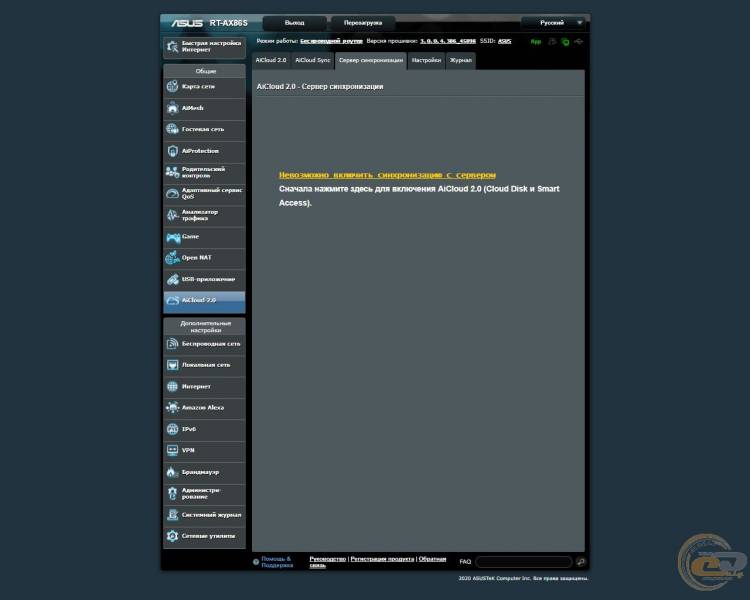Image resolution: width=750 pixels, height=600 pixels.
Task: Open Брандмауэр firewall flame icon
Action: (172, 472)
